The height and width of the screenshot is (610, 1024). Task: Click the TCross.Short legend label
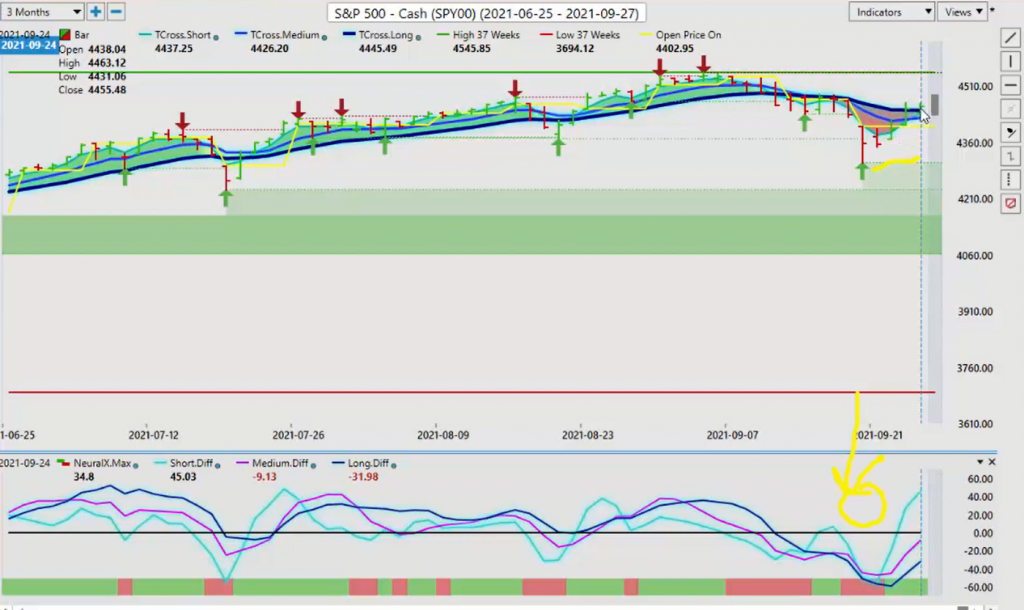[x=183, y=35]
